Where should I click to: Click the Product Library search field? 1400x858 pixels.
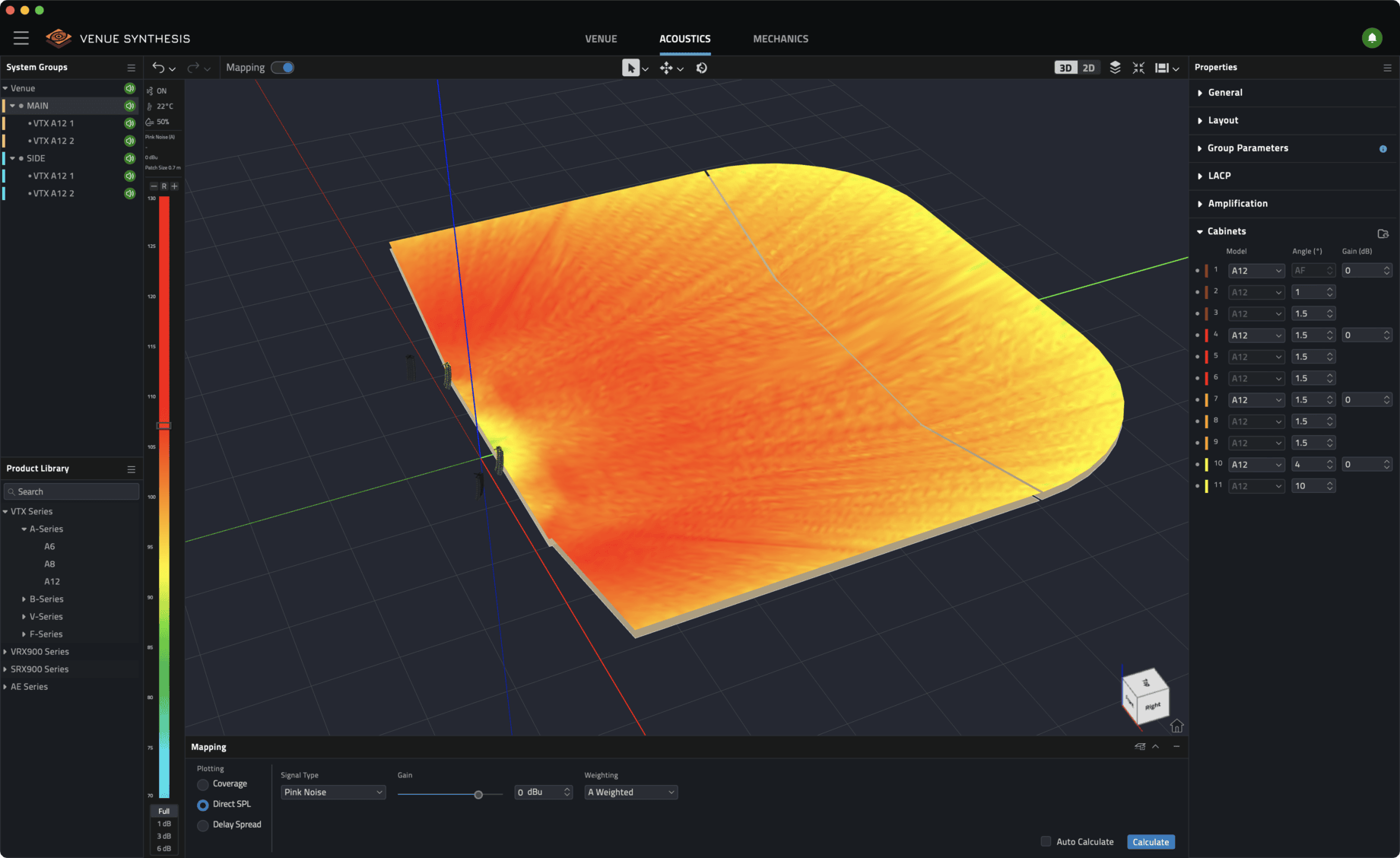click(x=71, y=491)
